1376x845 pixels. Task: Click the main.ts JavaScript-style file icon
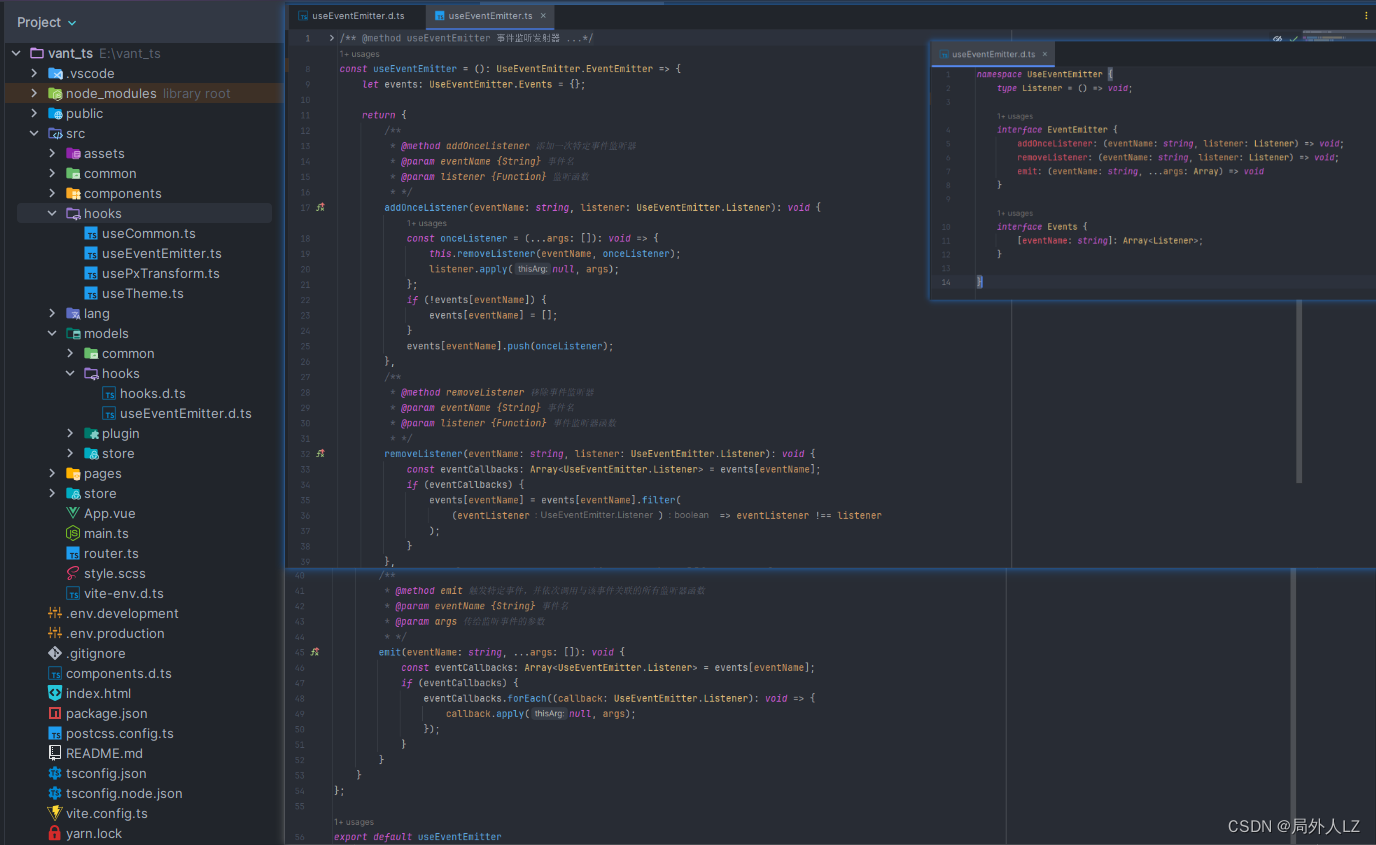[x=73, y=533]
